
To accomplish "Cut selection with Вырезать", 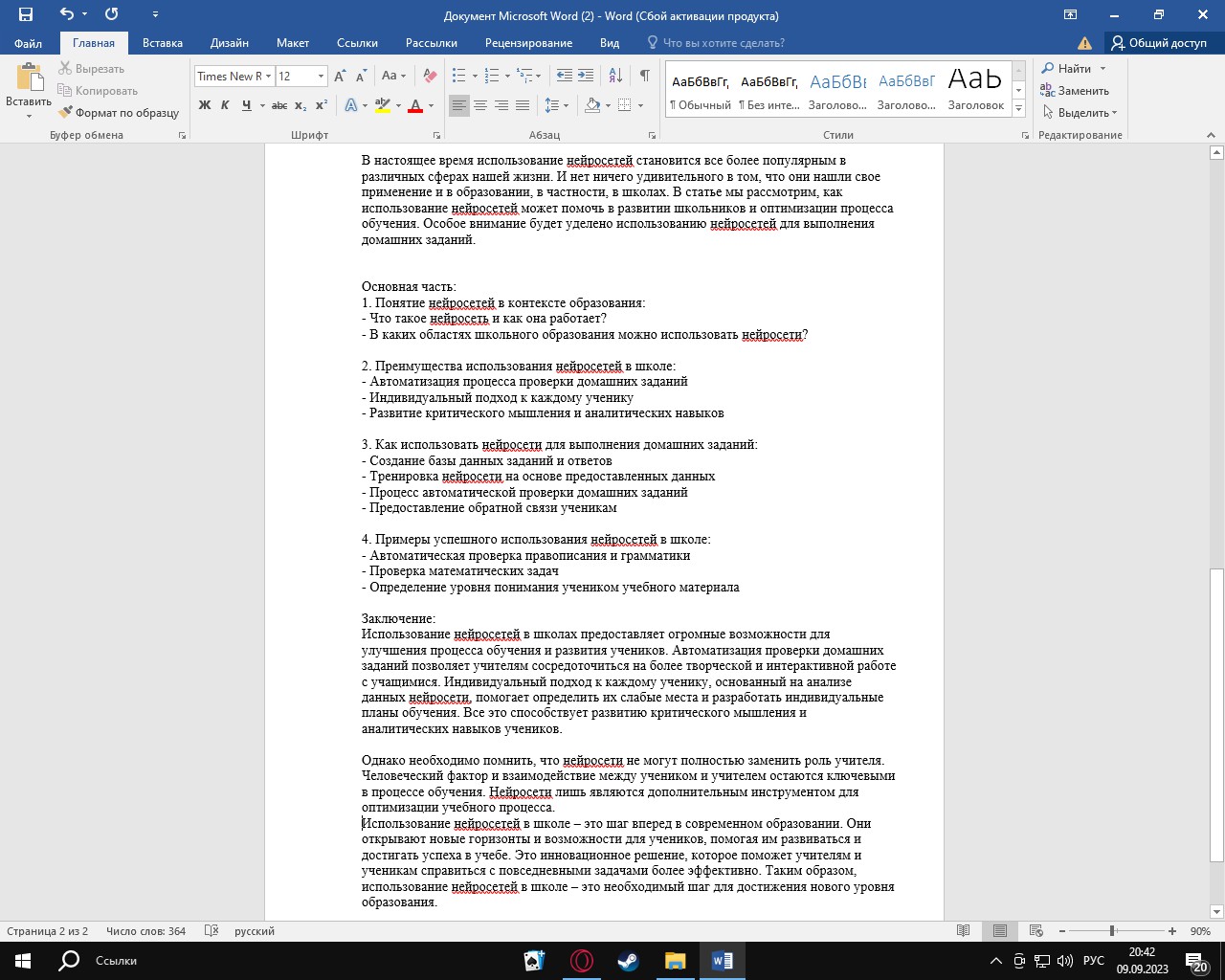I will point(92,69).
